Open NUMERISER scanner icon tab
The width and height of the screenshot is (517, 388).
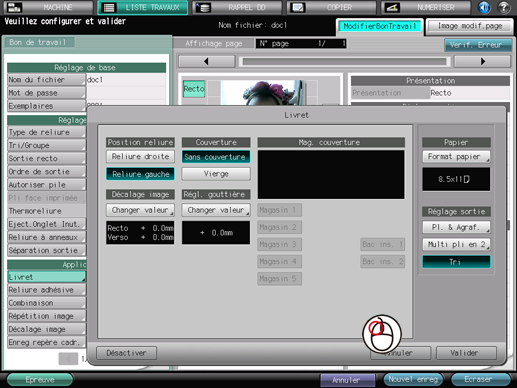(x=392, y=8)
